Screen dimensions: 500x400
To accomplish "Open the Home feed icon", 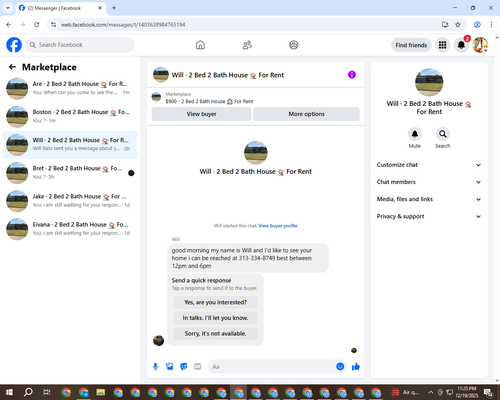I will point(200,45).
